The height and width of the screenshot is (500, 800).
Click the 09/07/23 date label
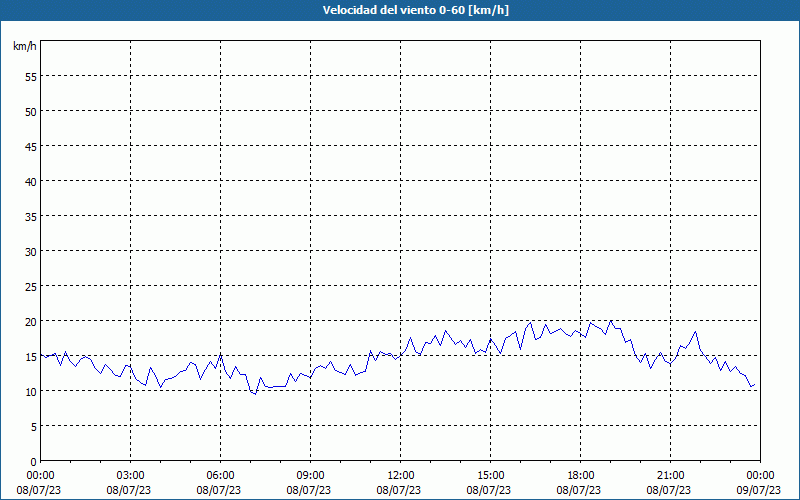point(759,490)
